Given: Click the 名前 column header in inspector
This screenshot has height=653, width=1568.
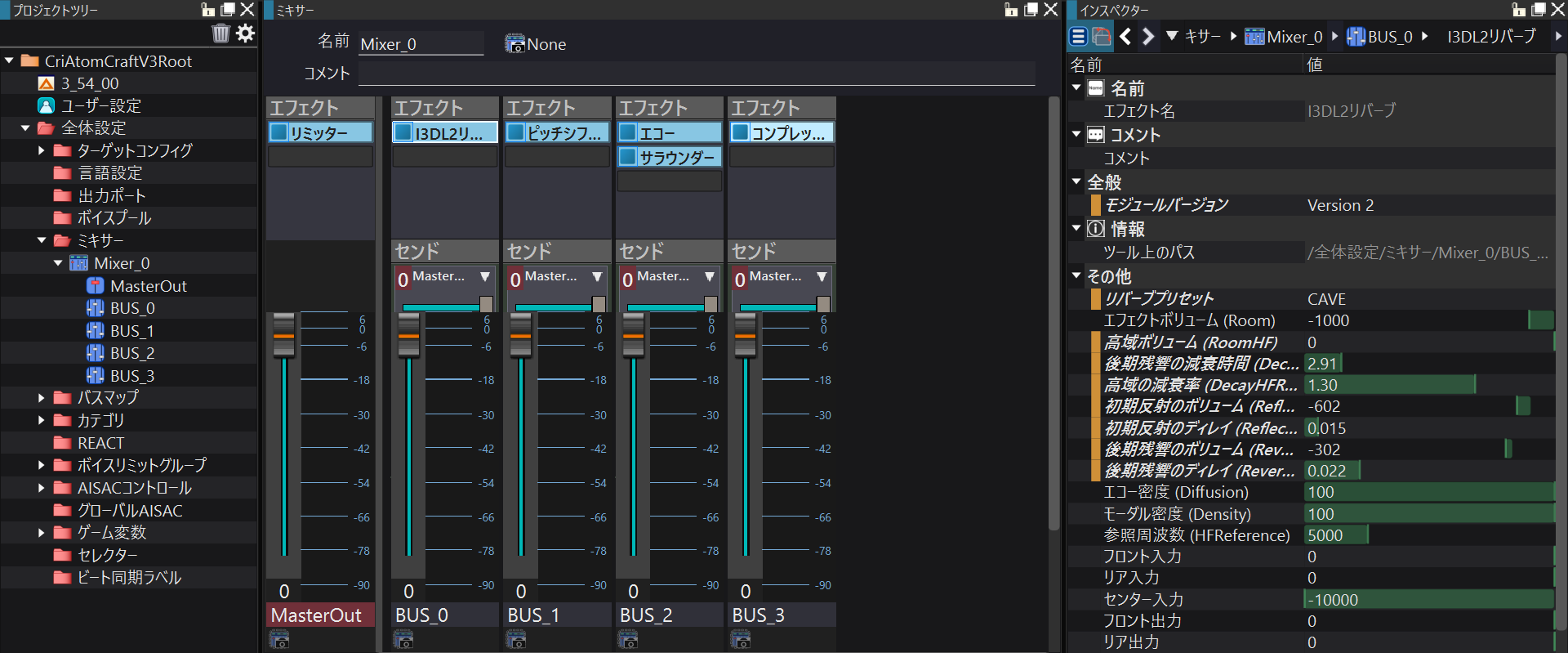Looking at the screenshot, I should (1086, 65).
